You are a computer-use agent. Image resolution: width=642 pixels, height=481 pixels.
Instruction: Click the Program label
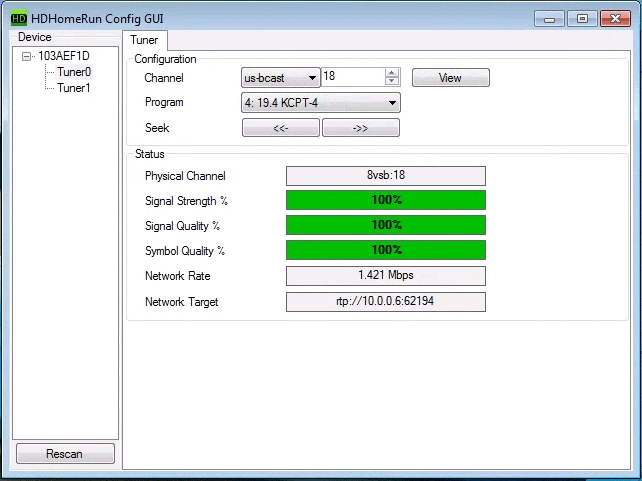click(x=164, y=102)
